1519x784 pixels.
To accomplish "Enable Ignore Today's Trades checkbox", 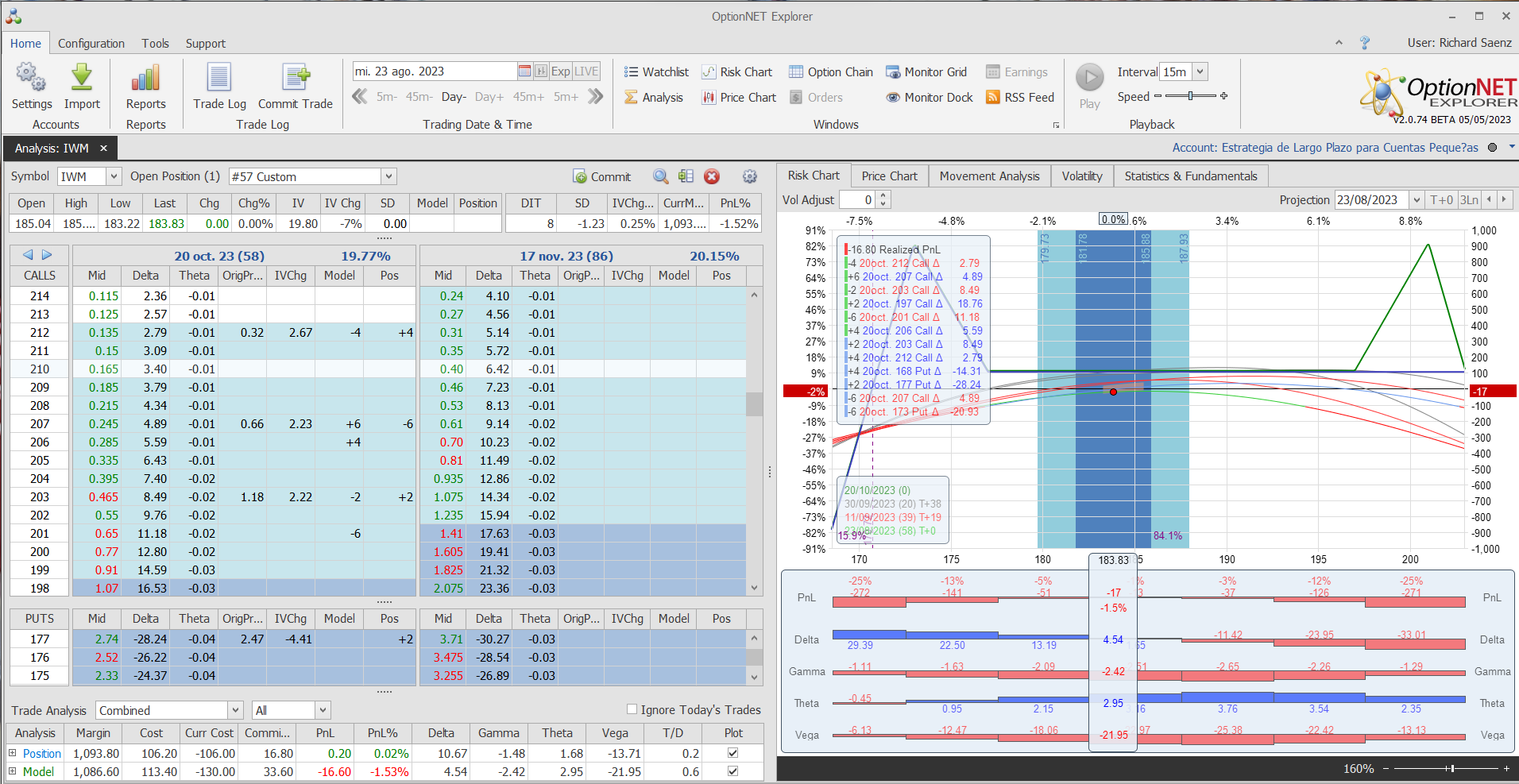I will (632, 709).
